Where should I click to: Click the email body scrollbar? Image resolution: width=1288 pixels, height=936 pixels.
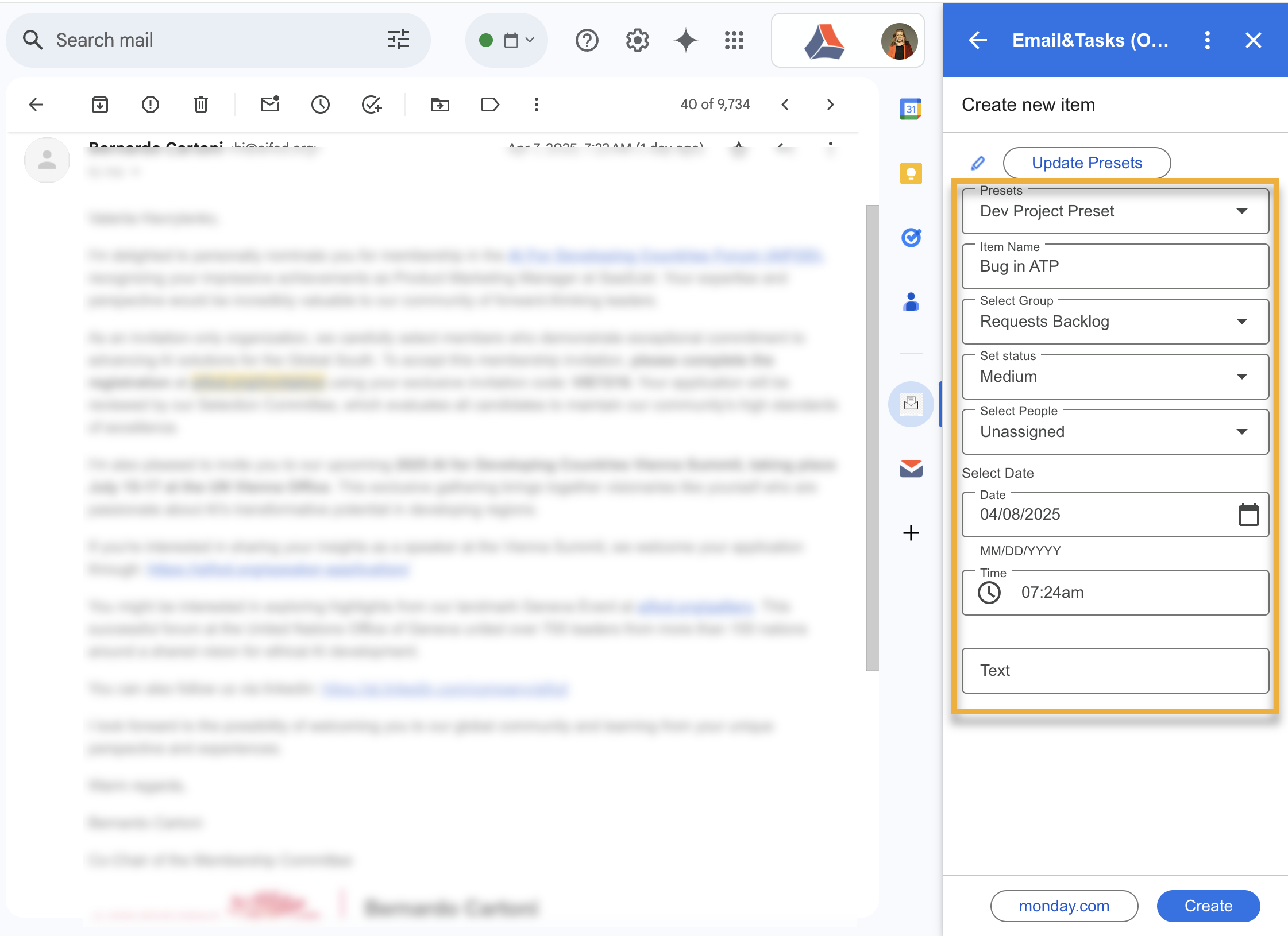click(872, 436)
